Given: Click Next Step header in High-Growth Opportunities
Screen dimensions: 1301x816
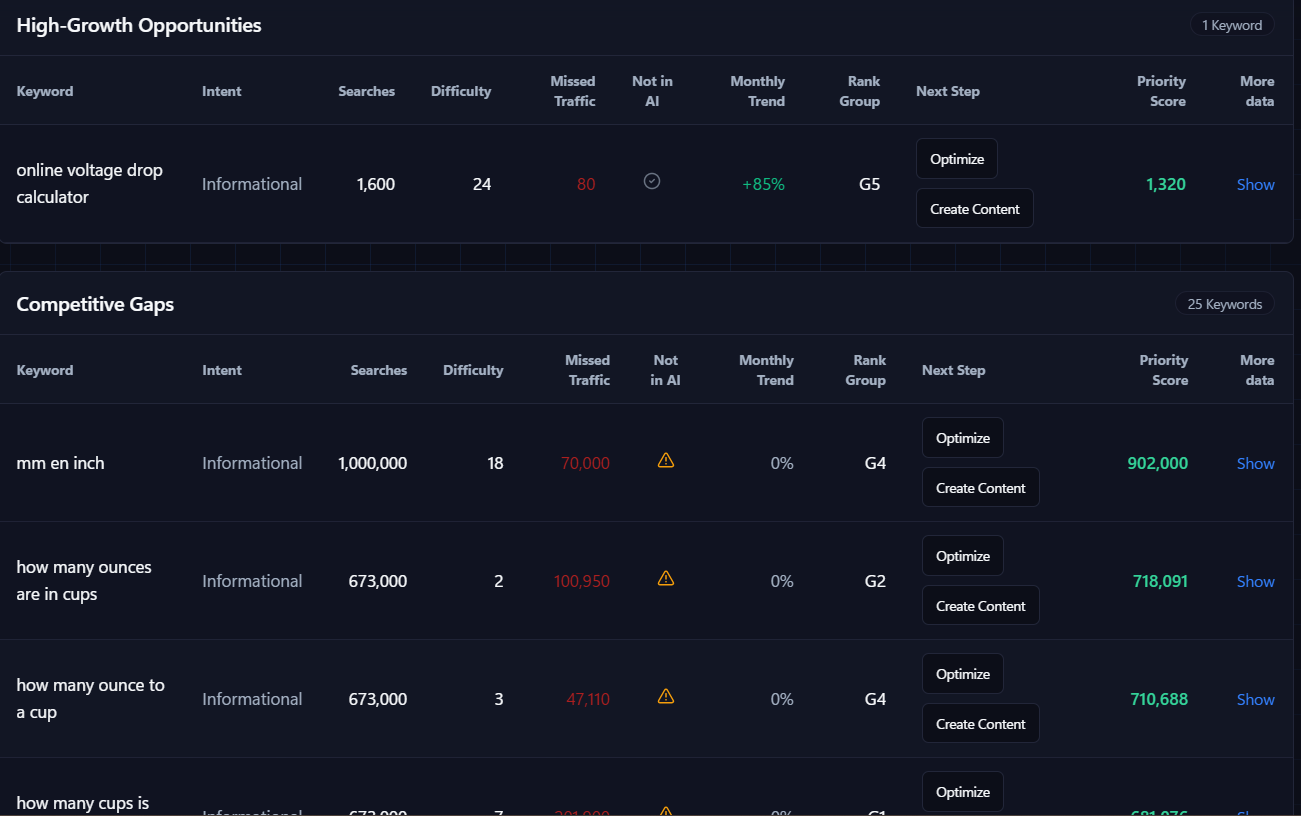Looking at the screenshot, I should pos(948,91).
